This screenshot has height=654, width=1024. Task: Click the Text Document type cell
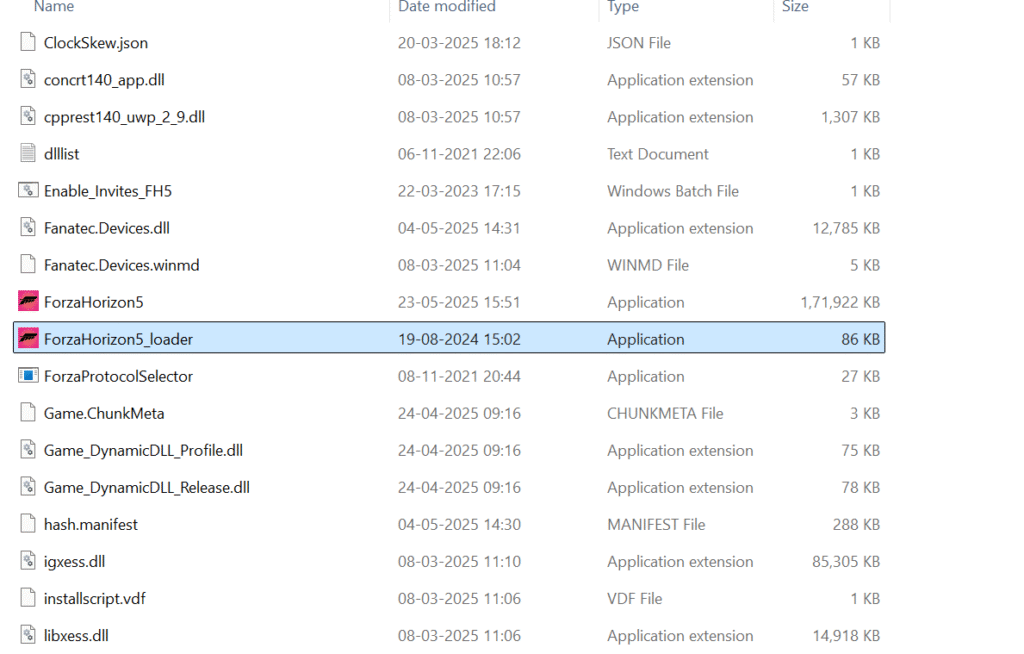658,154
